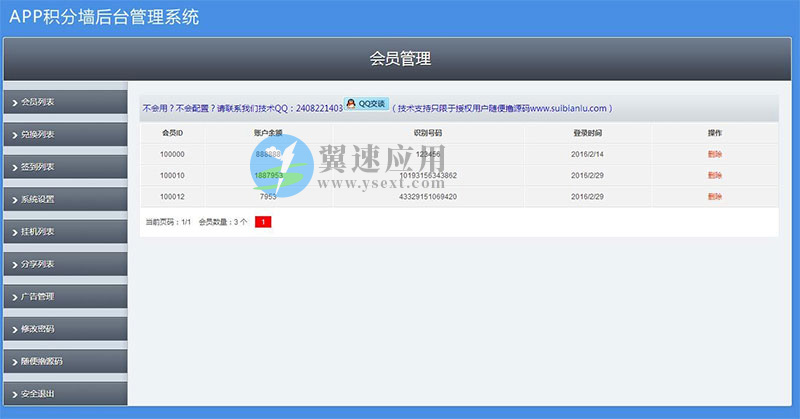Click the QQ交谈 chat icon
Screen dimensions: 800x419
tap(366, 104)
